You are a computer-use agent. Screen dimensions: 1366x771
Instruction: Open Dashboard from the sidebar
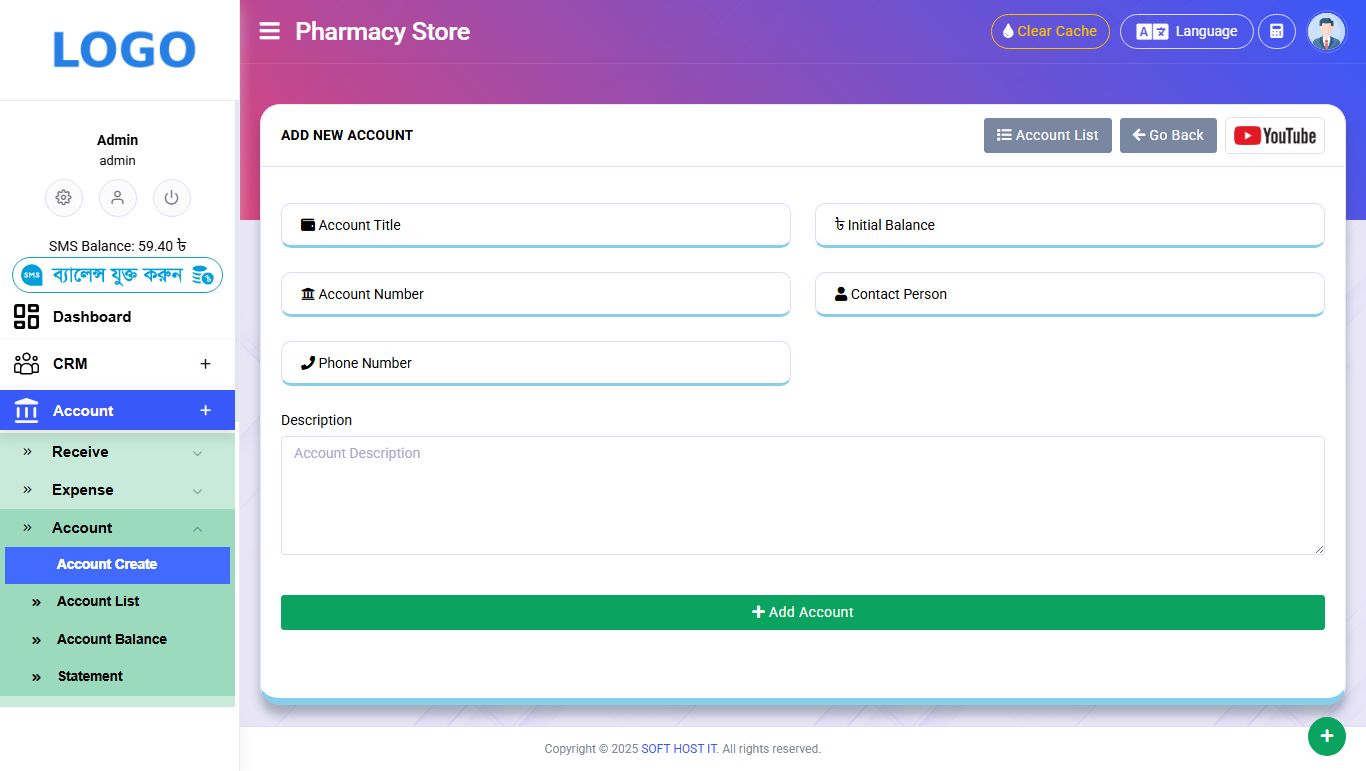point(92,317)
